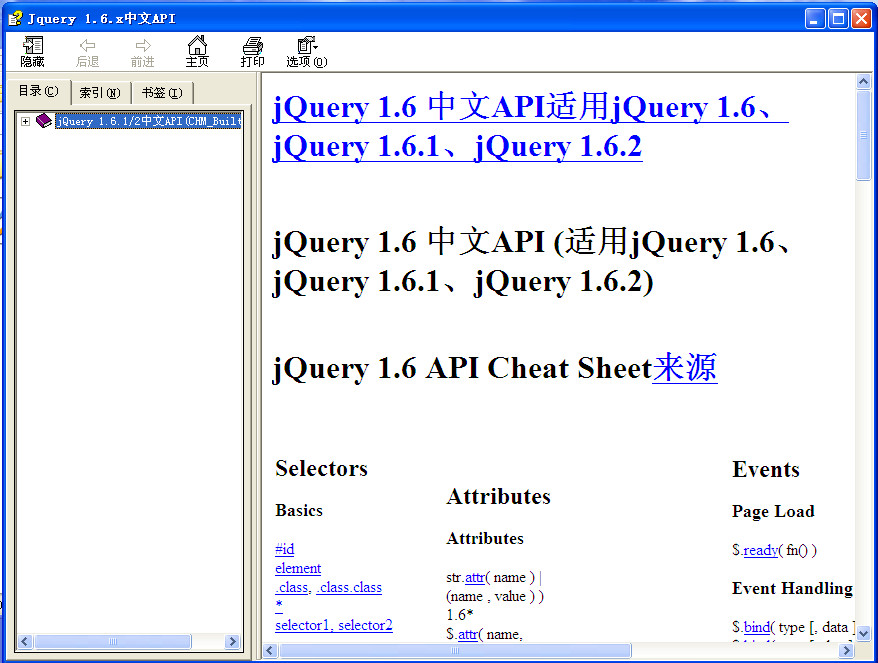Expand the jQuery 1.6.1/2中文API tree node
This screenshot has width=878, height=663.
click(25, 121)
